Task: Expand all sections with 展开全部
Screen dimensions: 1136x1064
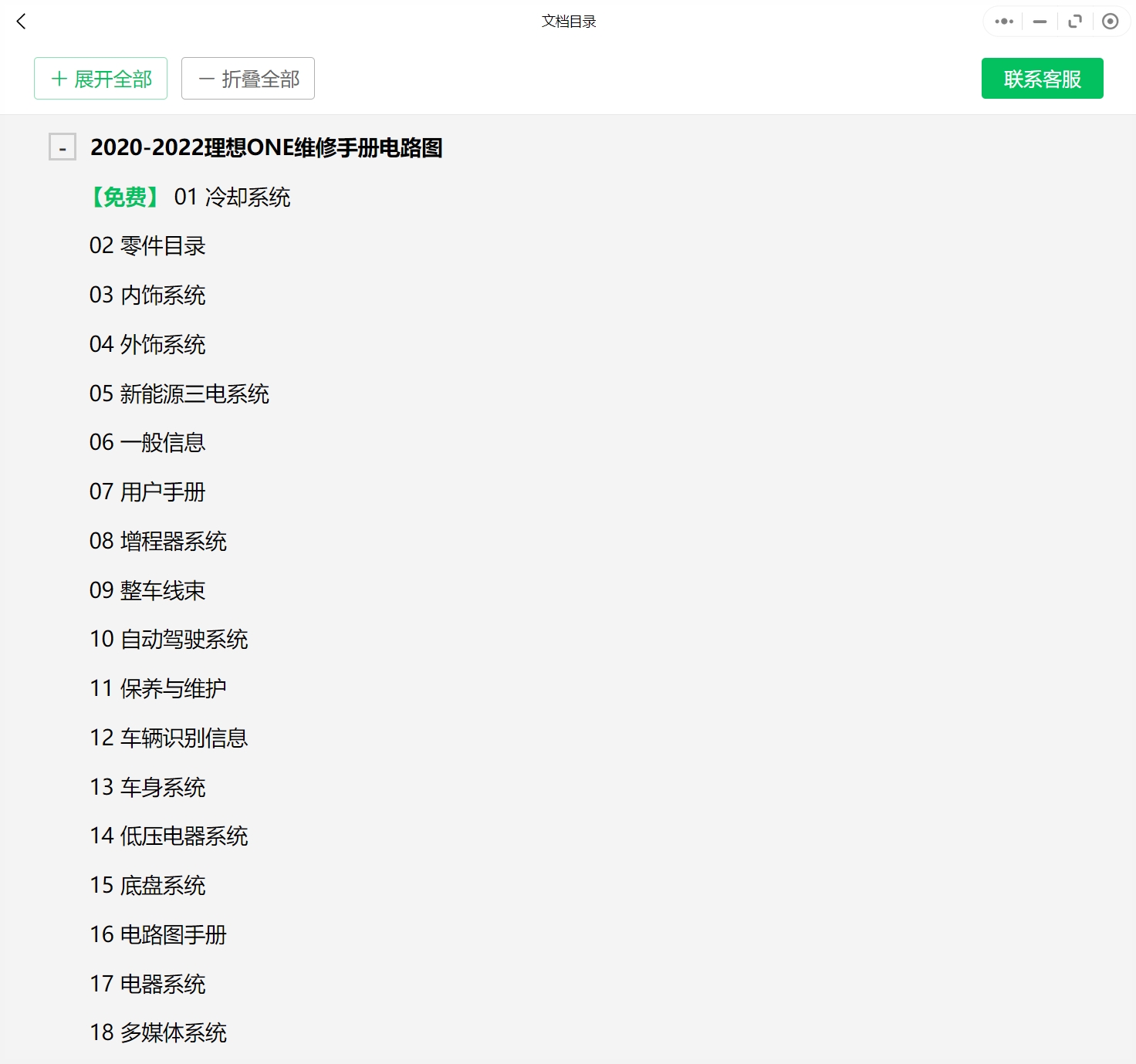Action: point(100,78)
